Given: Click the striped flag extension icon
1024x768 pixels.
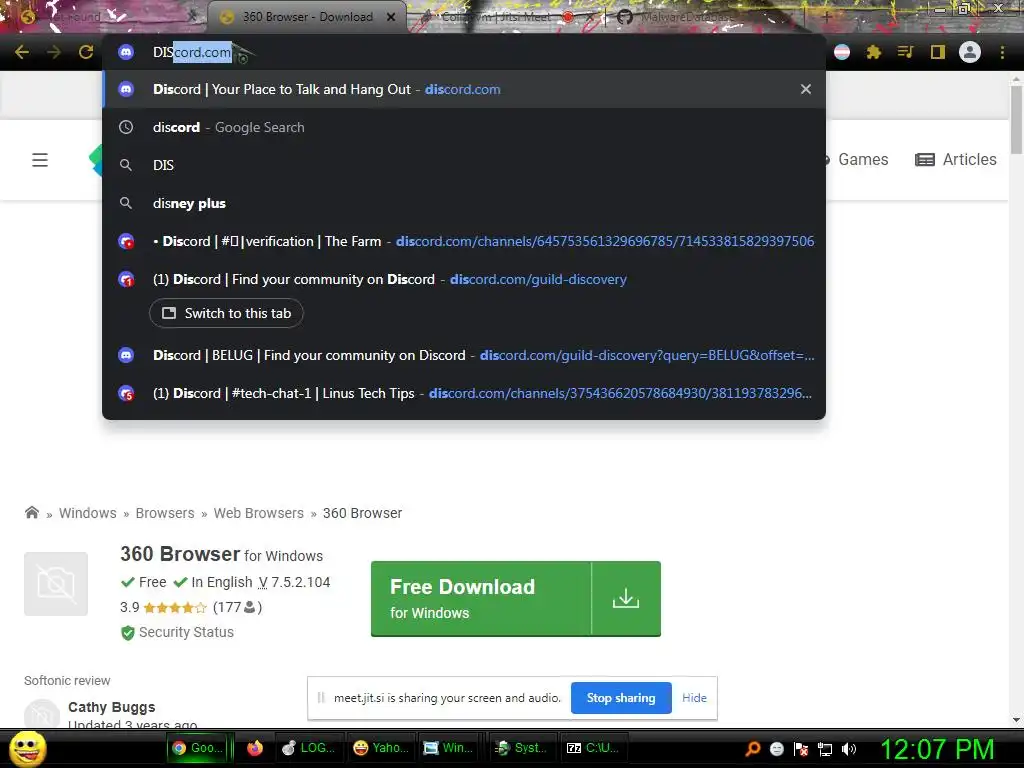Looking at the screenshot, I should [x=842, y=52].
